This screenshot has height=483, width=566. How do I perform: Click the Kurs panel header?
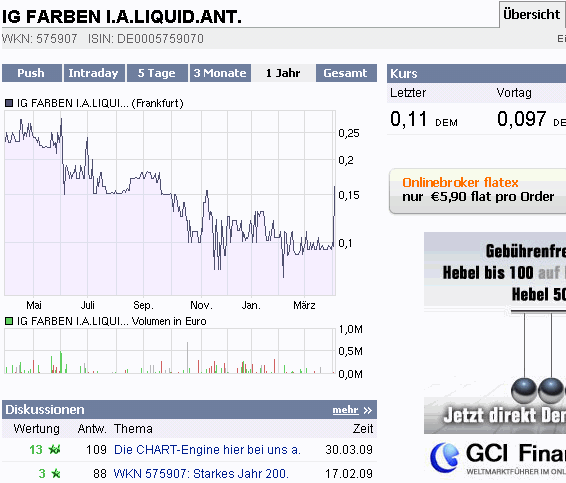click(476, 73)
